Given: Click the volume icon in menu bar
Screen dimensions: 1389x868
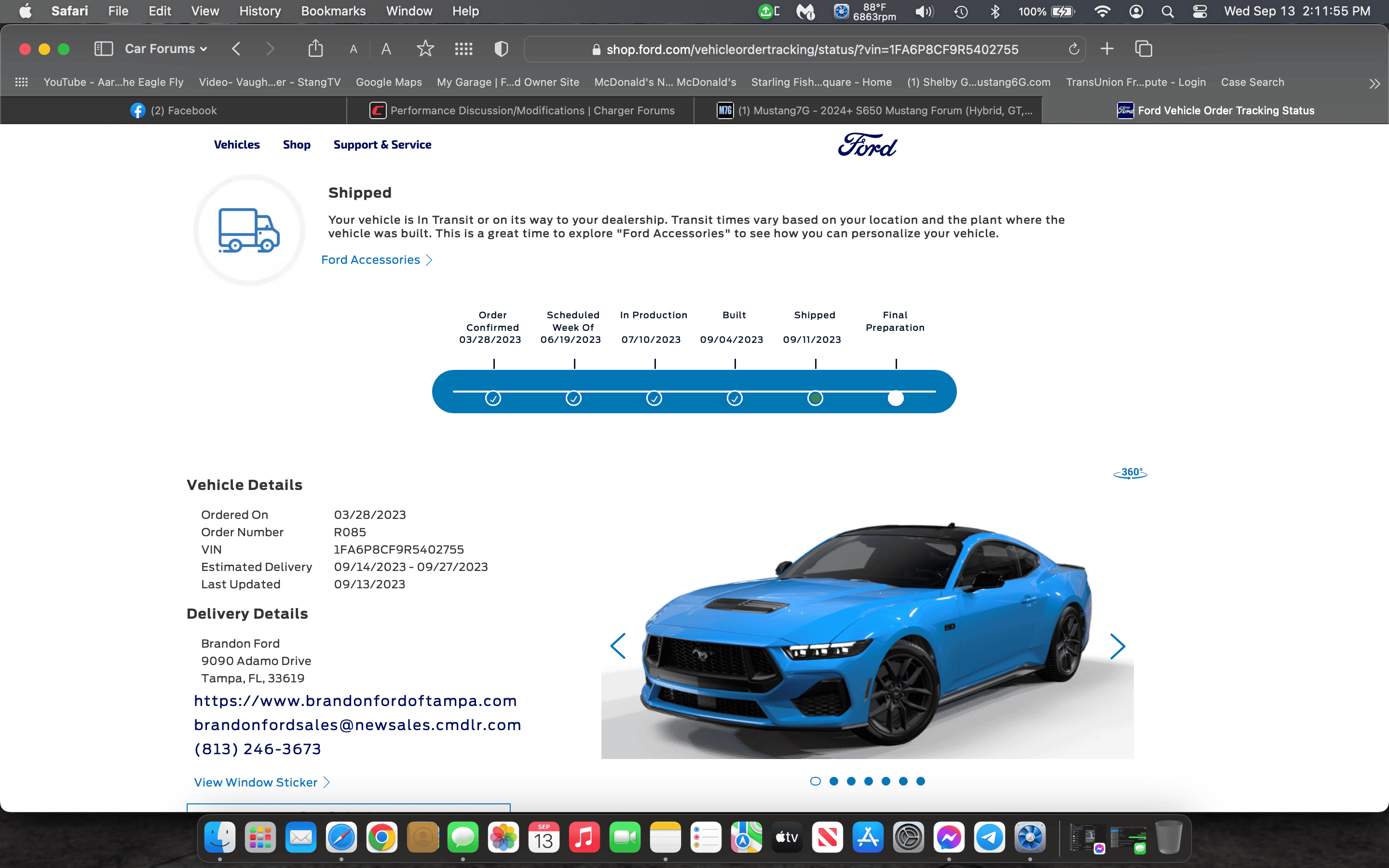Looking at the screenshot, I should (x=925, y=12).
